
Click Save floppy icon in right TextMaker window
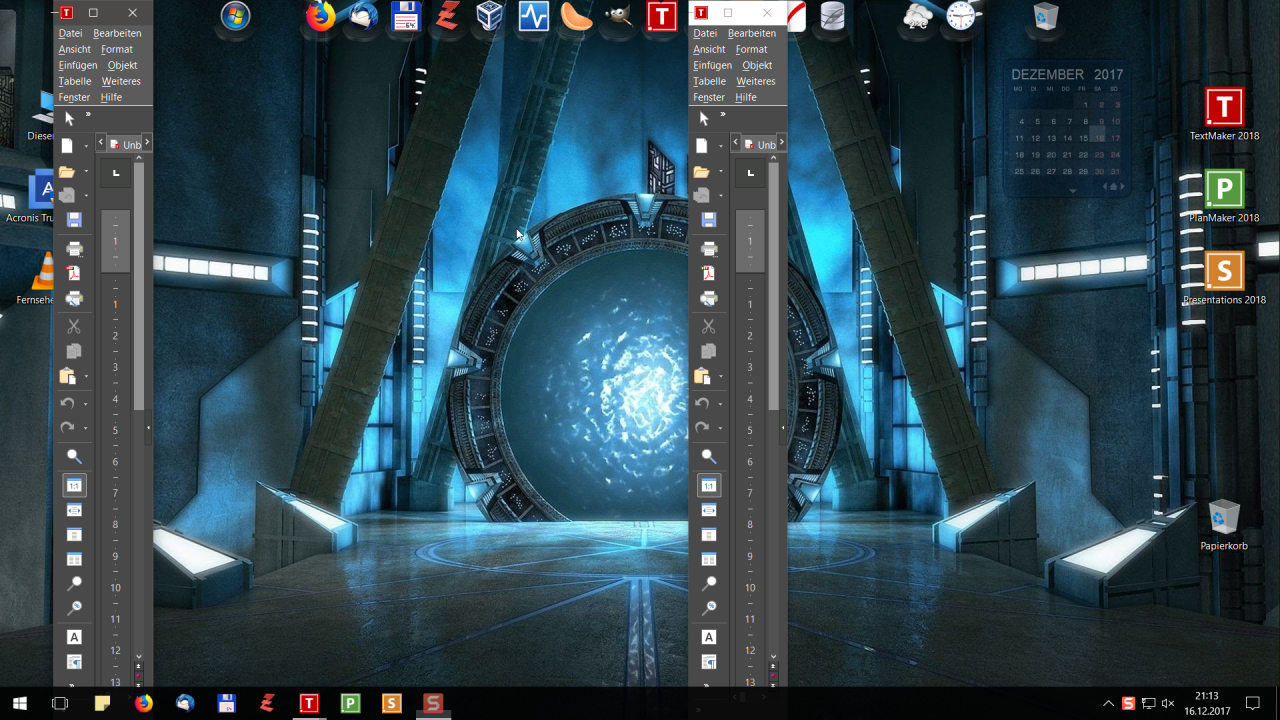click(709, 220)
